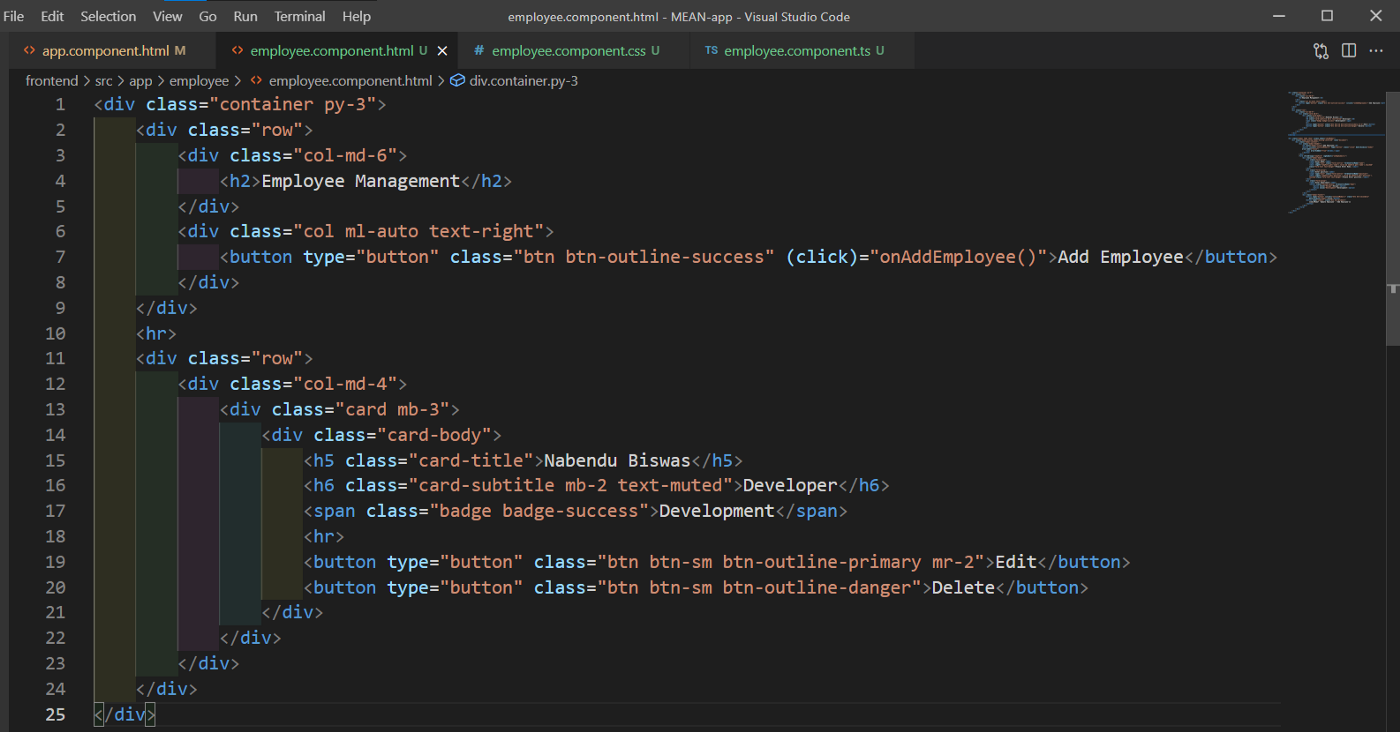The image size is (1400, 732).
Task: Click the HTML file icon in the breadcrumb
Action: click(257, 81)
